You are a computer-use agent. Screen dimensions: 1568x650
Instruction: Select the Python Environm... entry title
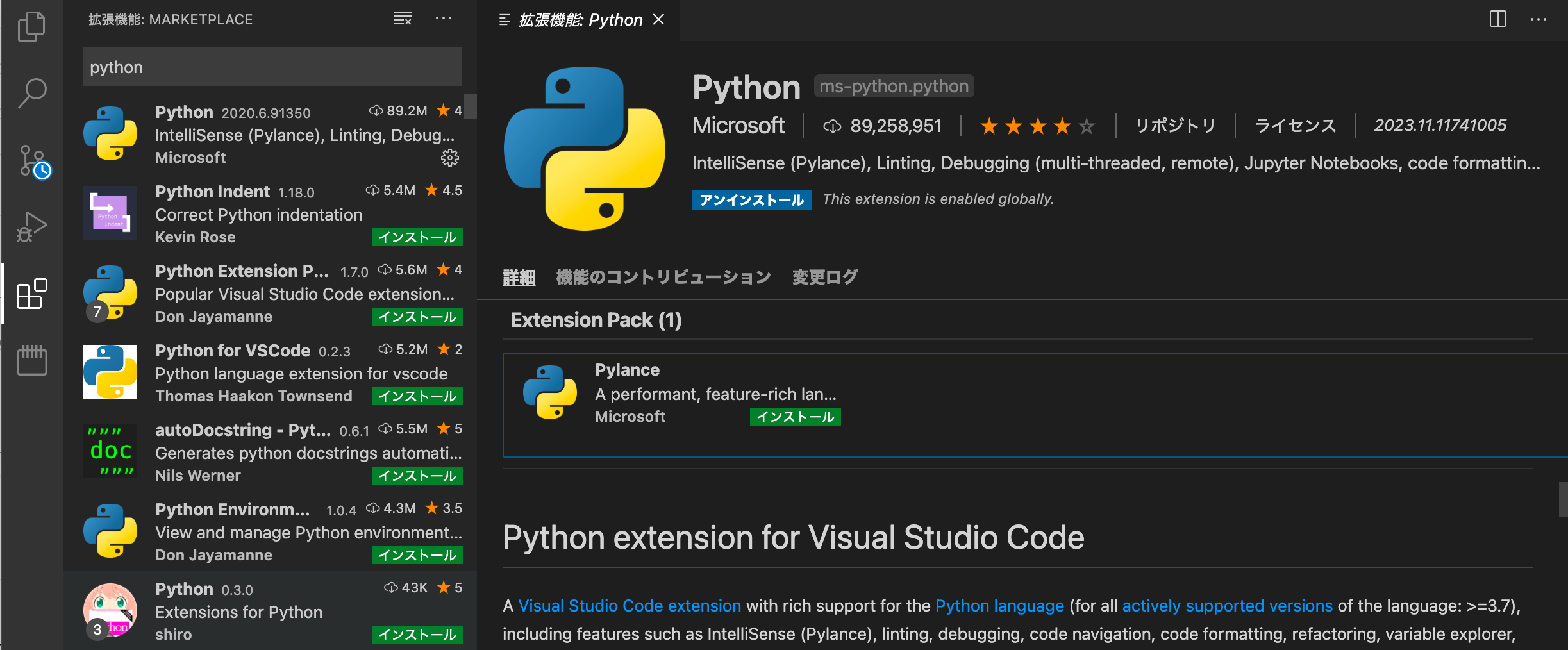tap(232, 510)
